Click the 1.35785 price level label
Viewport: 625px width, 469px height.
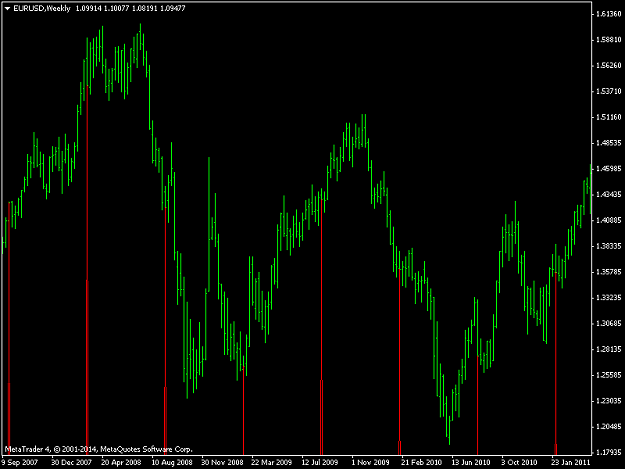[x=609, y=272]
